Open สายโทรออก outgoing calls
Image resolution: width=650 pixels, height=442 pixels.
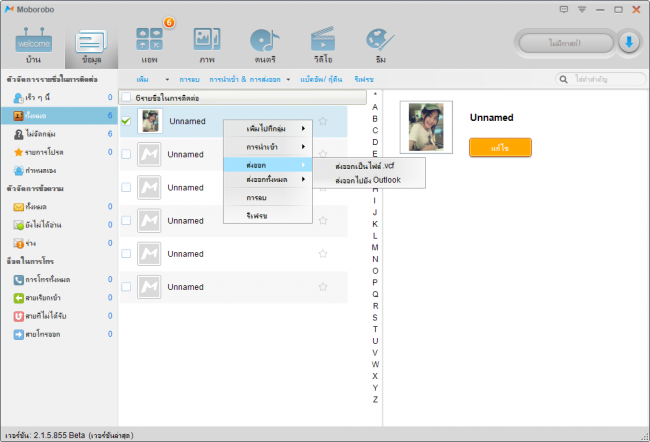coord(59,334)
